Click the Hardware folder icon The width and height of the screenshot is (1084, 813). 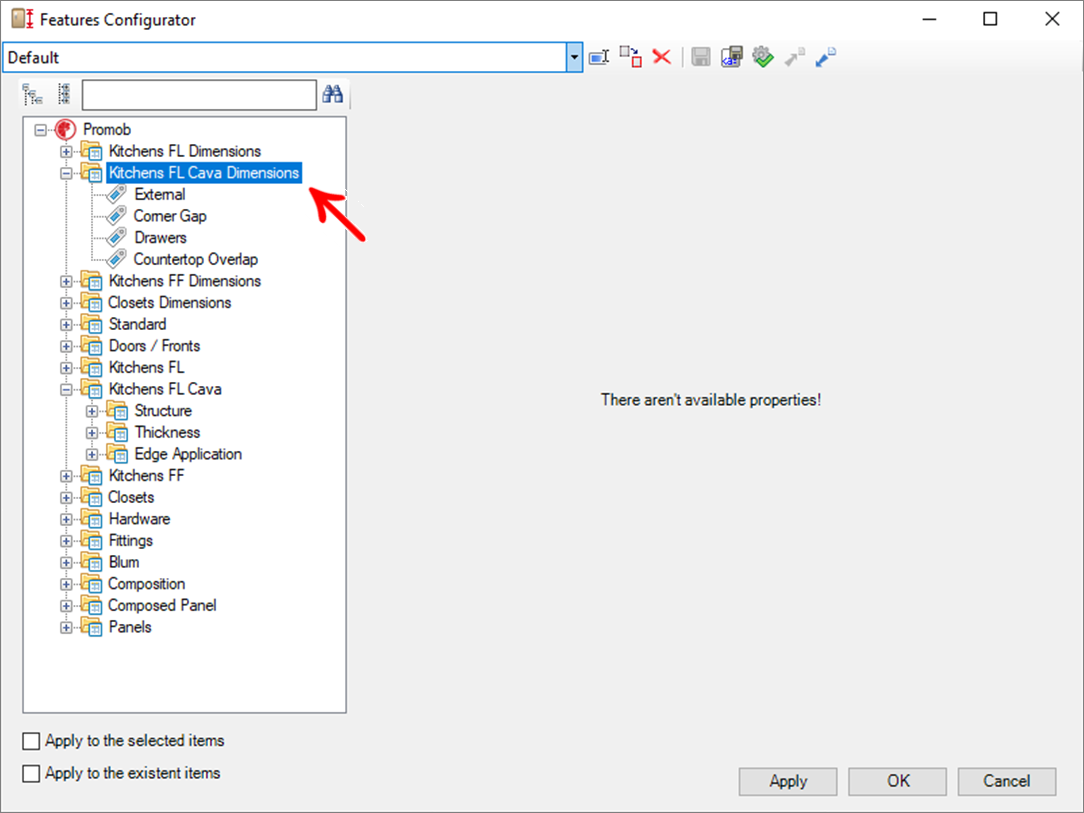coord(91,519)
